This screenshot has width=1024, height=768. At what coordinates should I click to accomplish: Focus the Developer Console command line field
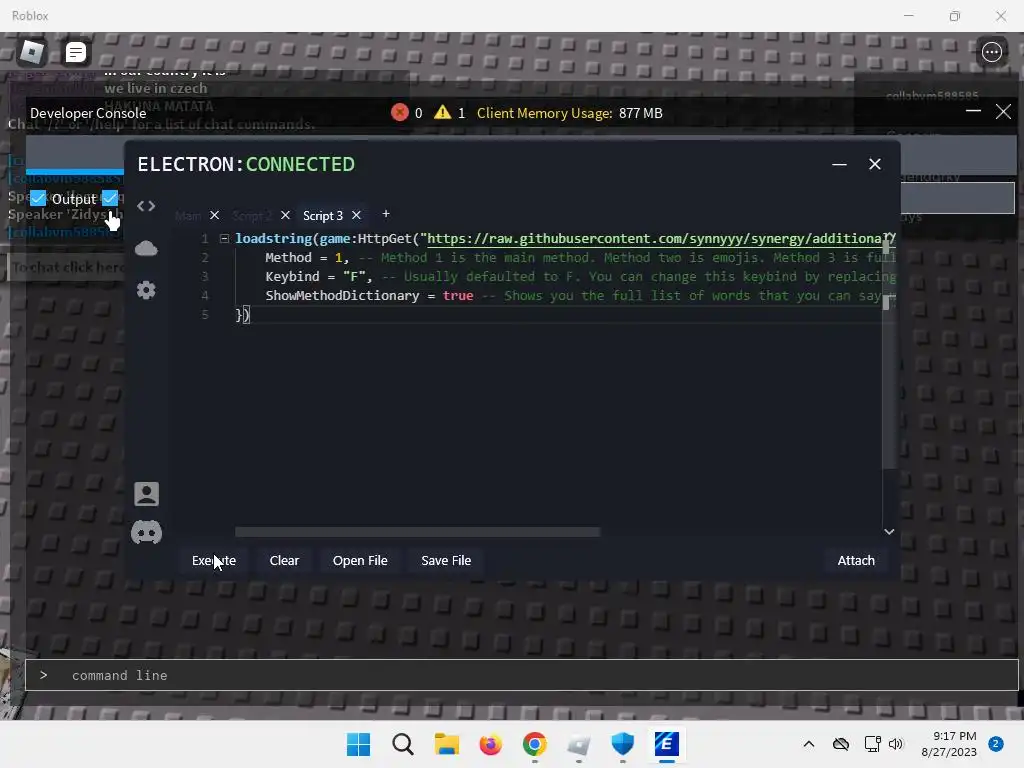(521, 675)
